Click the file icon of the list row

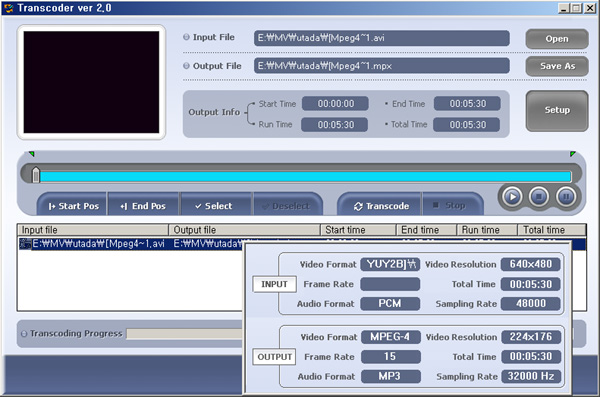coord(25,244)
